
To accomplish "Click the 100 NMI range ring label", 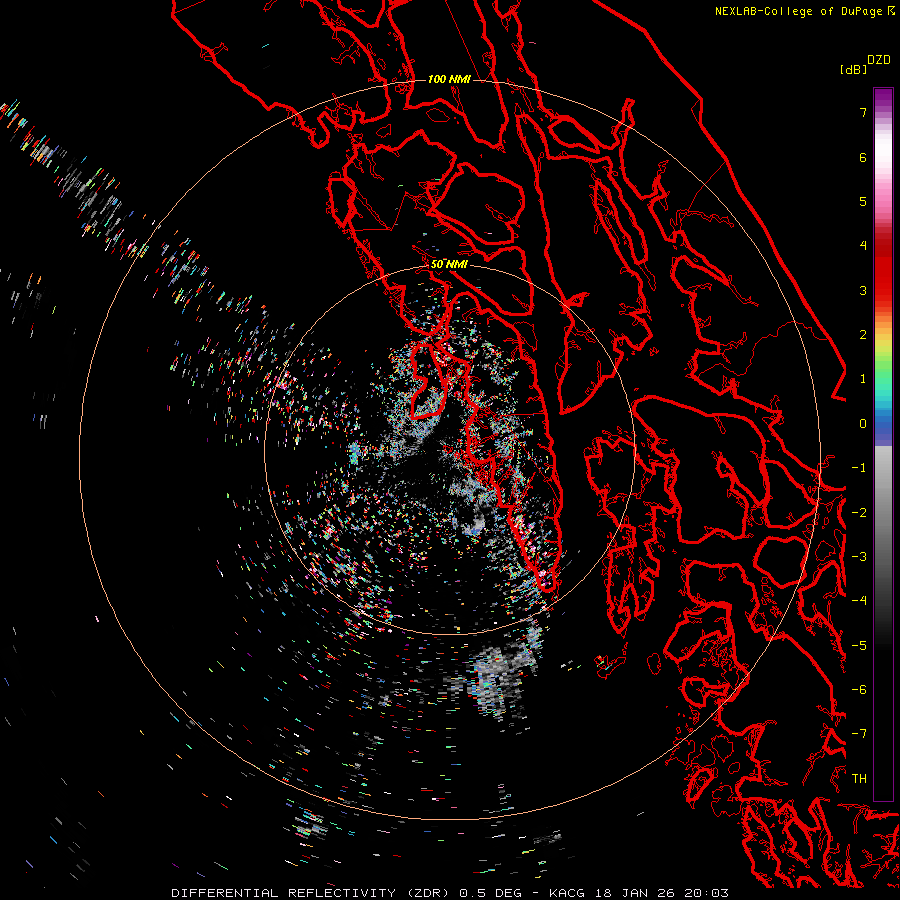I will tap(449, 79).
